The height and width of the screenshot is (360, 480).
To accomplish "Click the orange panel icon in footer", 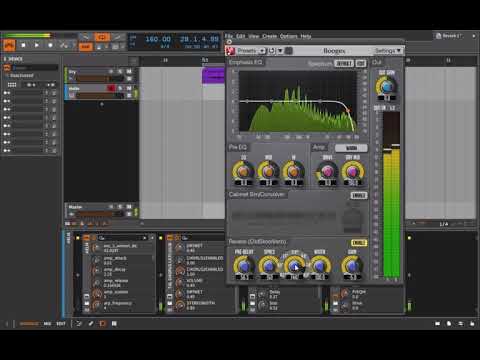I will tap(102, 323).
